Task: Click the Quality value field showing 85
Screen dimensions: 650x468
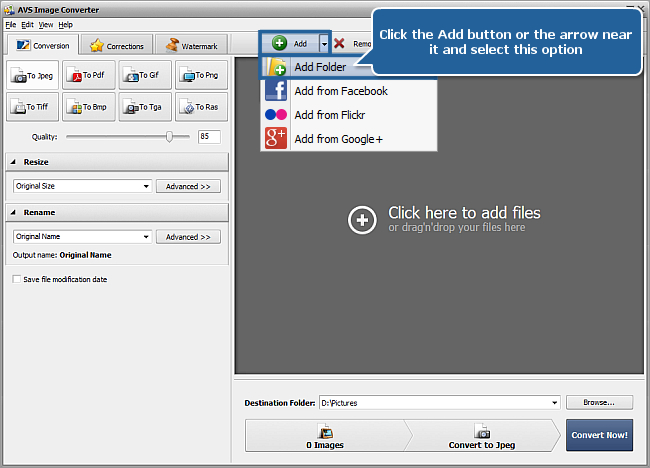Action: 209,136
